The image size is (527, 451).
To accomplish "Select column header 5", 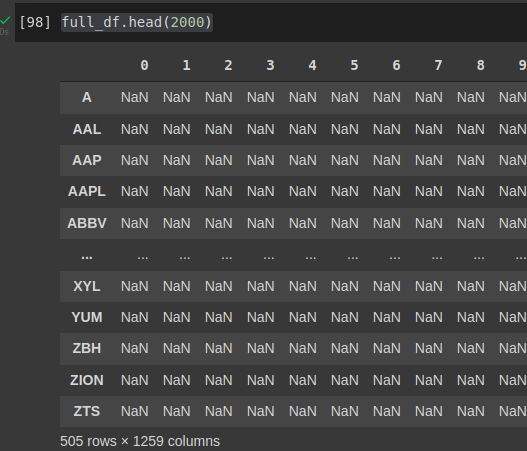I will [354, 65].
